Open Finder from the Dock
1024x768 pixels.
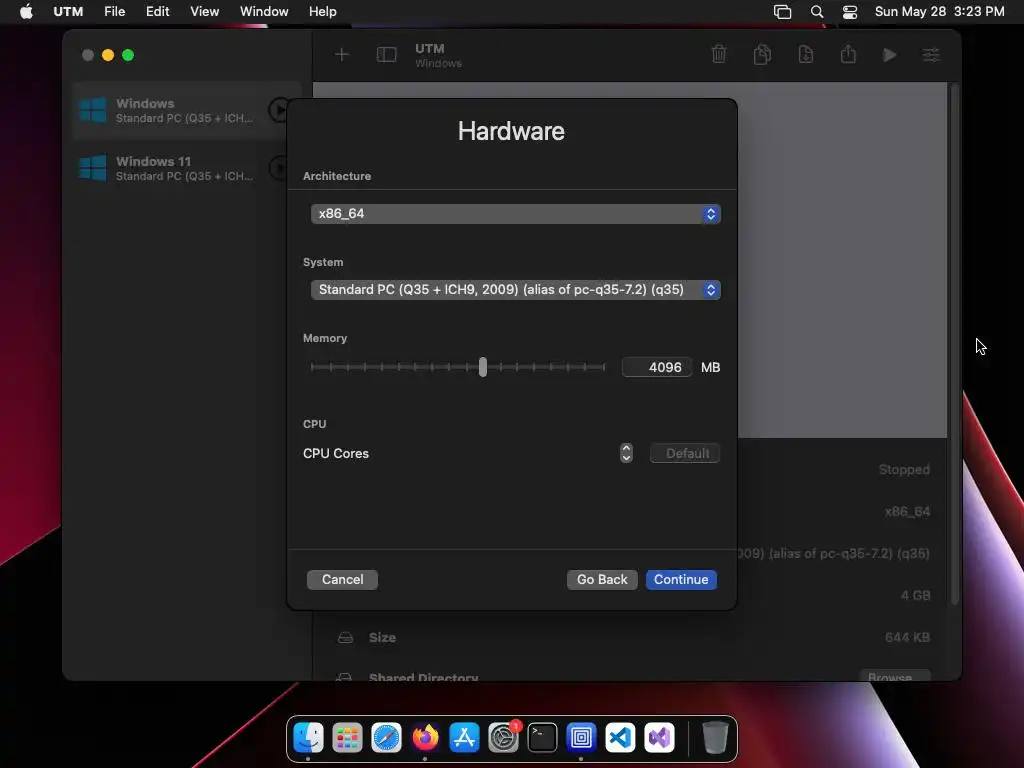pyautogui.click(x=308, y=738)
